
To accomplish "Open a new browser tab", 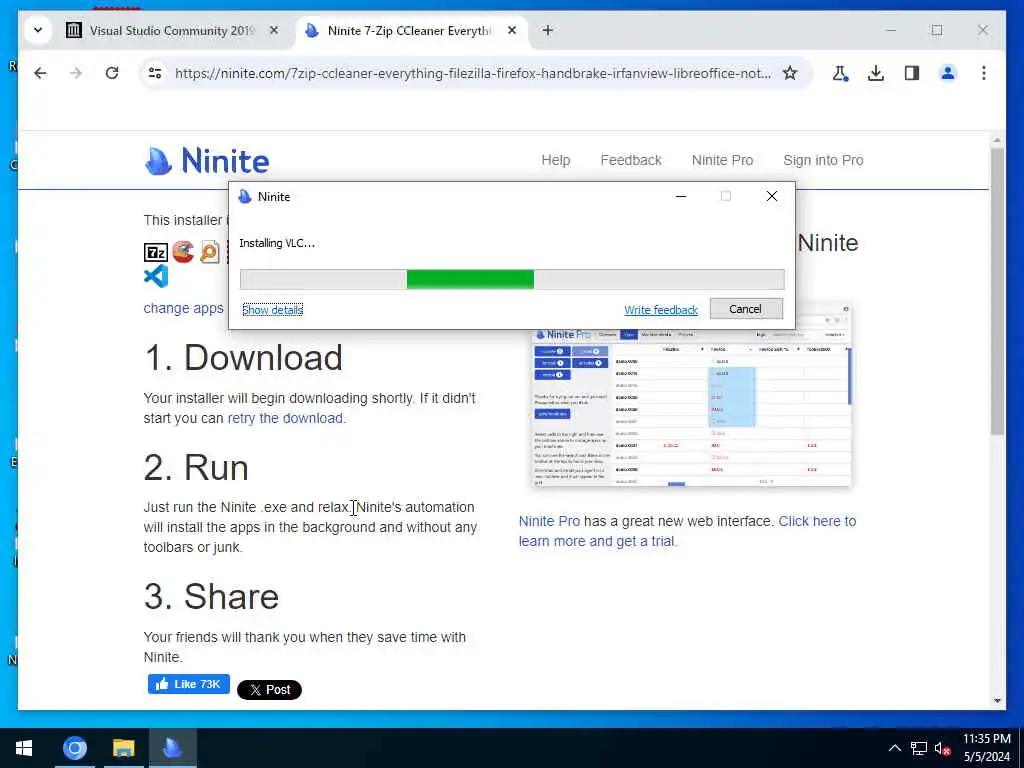I will [x=548, y=30].
